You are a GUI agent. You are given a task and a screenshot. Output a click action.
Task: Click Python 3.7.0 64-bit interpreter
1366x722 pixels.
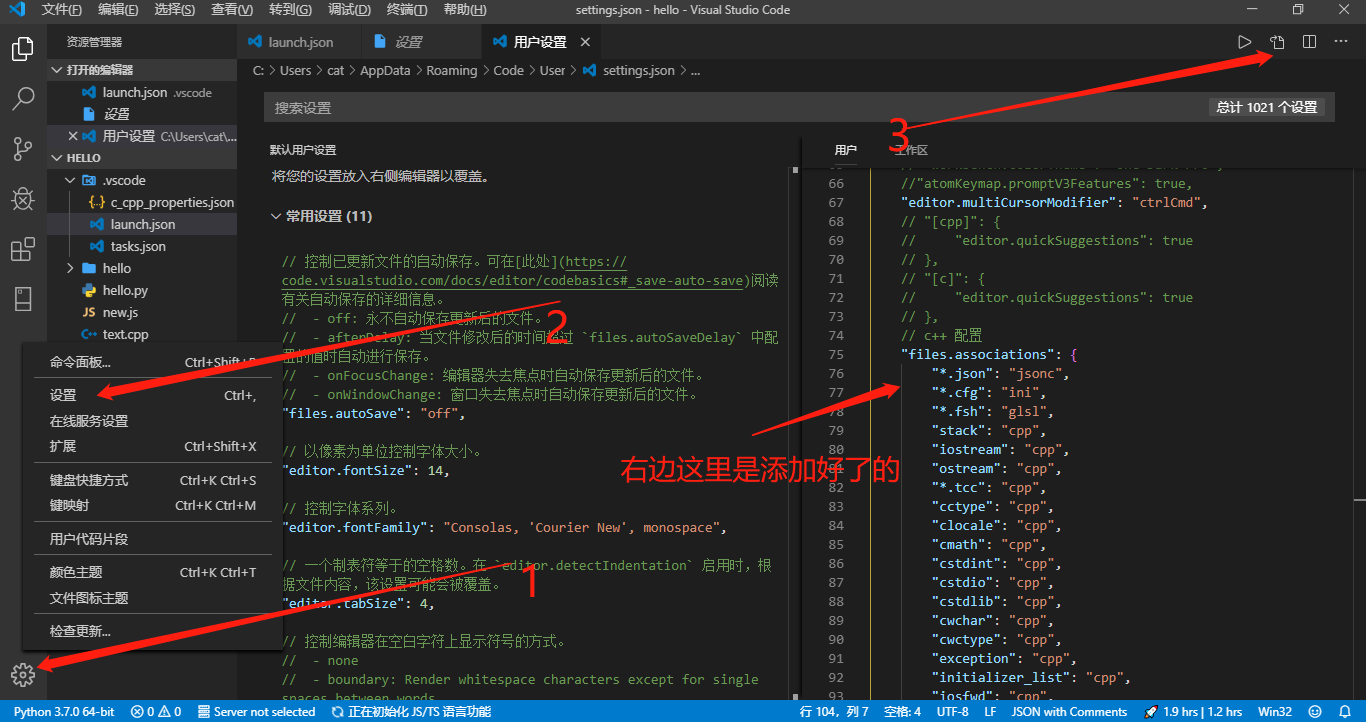pyautogui.click(x=64, y=712)
